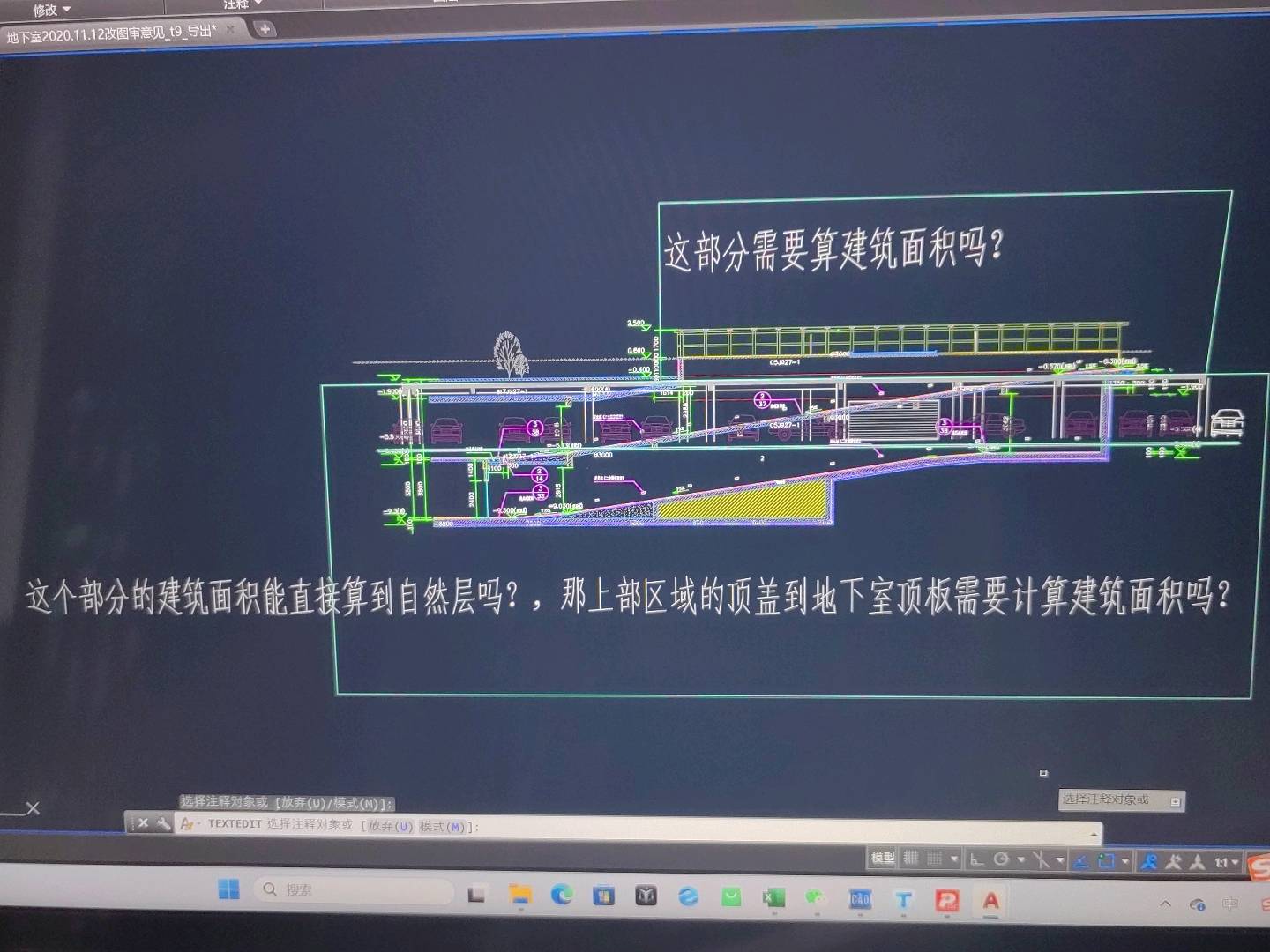Close the command line with X button
1270x952 pixels.
click(143, 823)
